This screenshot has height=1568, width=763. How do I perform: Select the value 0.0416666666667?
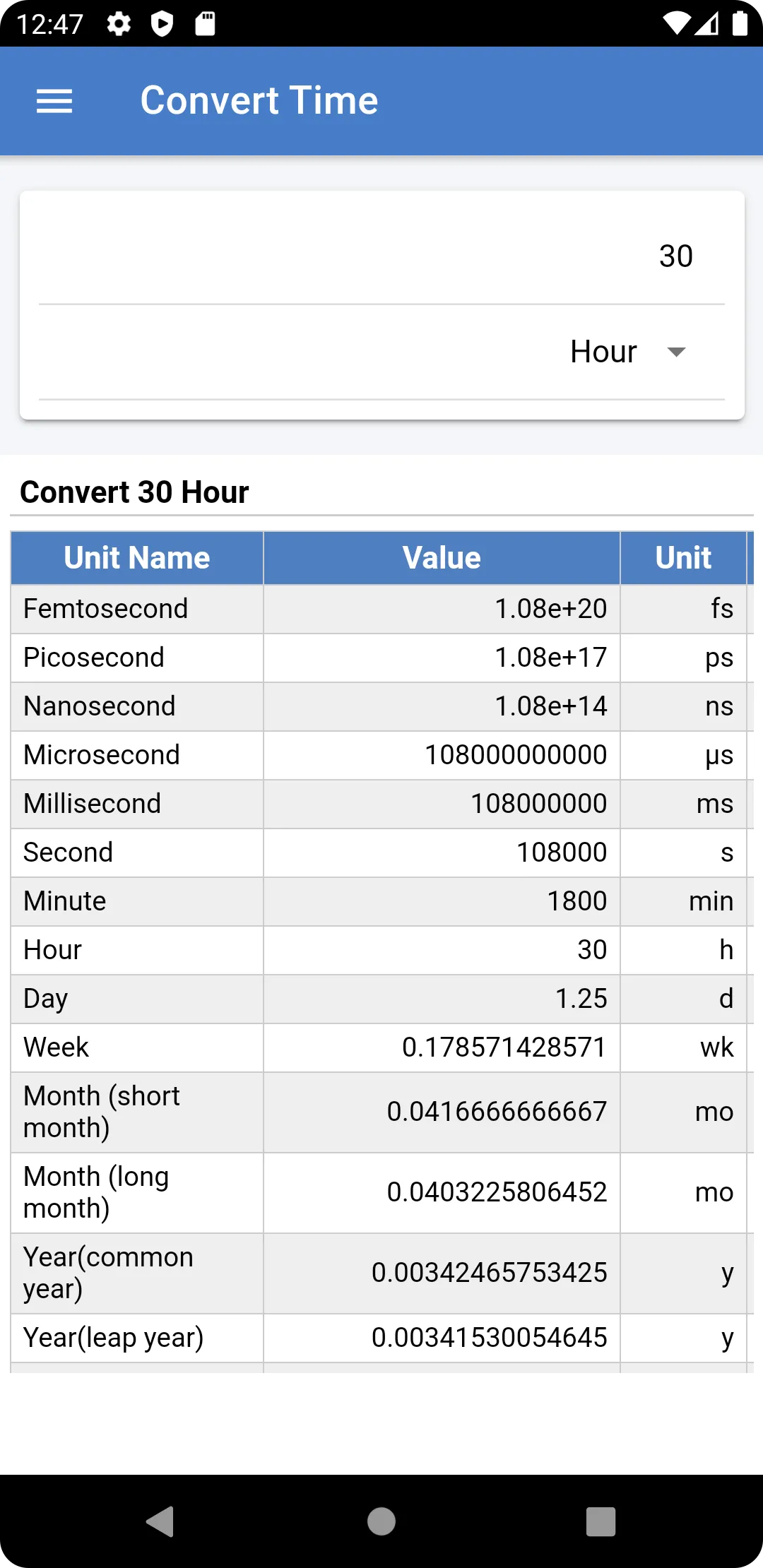[497, 1112]
